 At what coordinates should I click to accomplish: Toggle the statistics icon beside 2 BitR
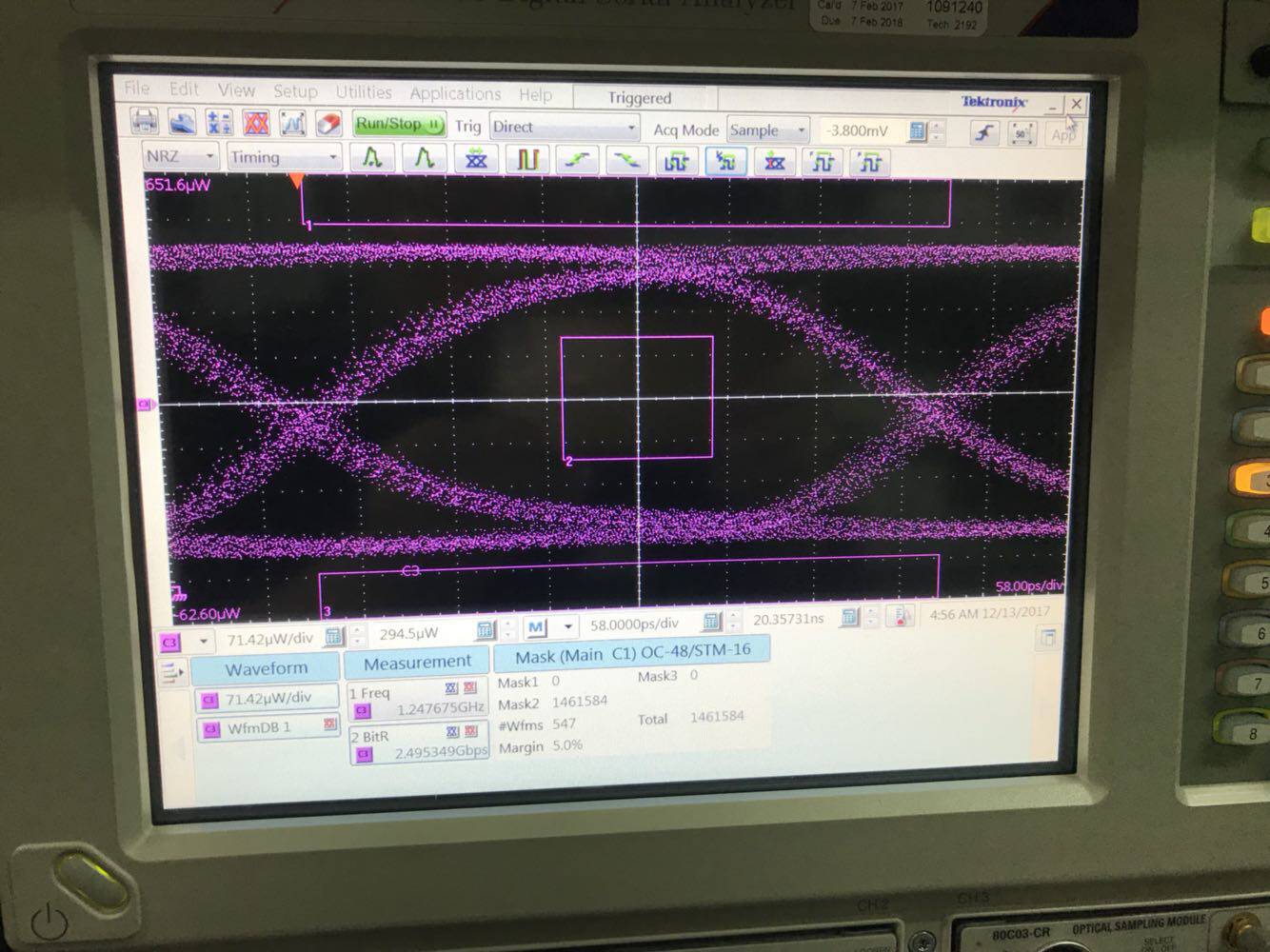[x=450, y=732]
